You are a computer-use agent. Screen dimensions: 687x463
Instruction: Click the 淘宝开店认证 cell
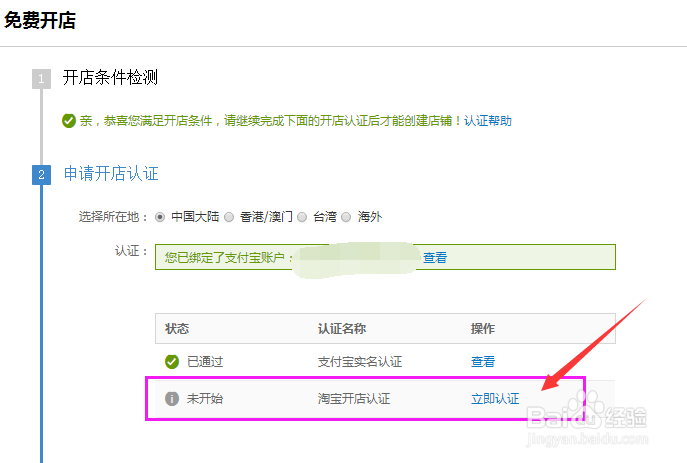[354, 399]
